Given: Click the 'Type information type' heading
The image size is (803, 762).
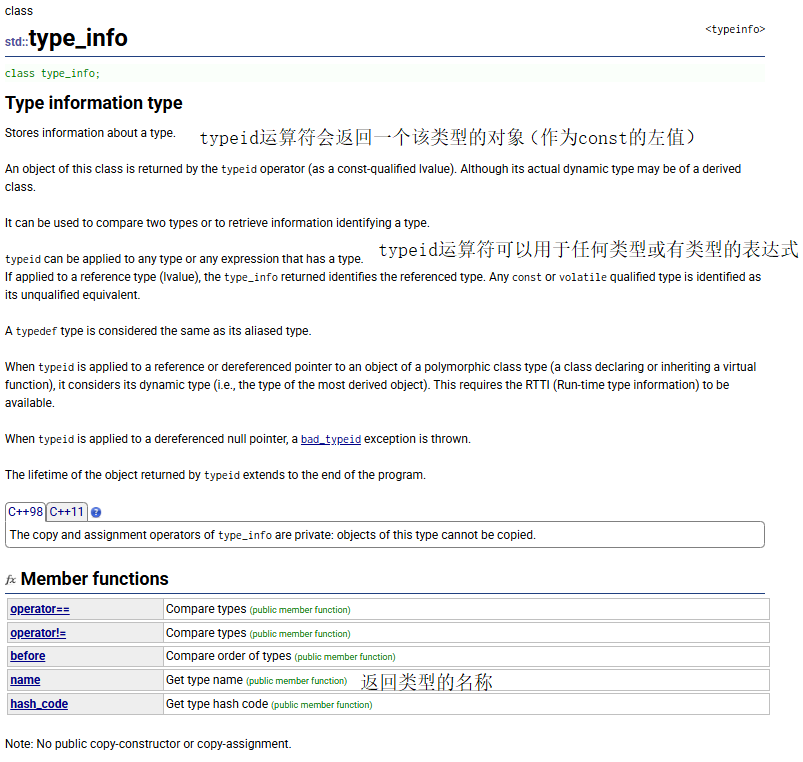Looking at the screenshot, I should [94, 103].
